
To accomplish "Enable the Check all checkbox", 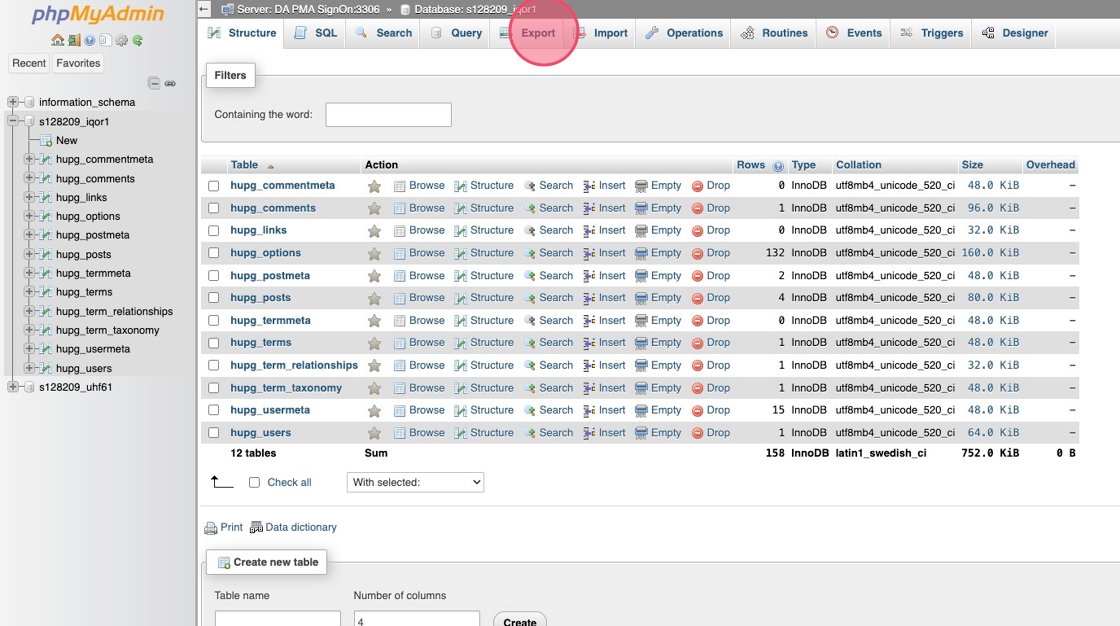I will point(254,482).
